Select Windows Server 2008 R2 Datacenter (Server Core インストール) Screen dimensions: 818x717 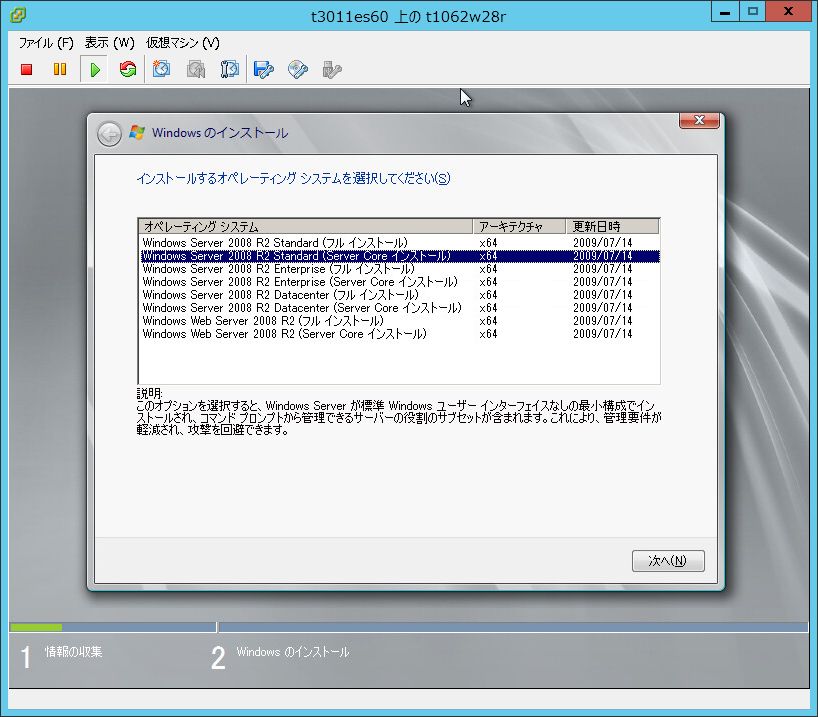[x=400, y=308]
